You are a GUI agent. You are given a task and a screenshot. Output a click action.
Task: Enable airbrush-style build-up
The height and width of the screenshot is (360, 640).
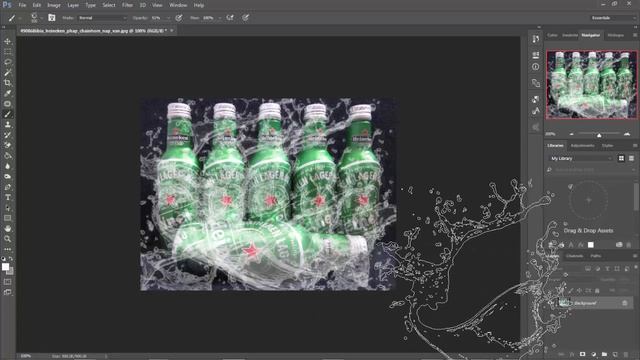coord(230,18)
